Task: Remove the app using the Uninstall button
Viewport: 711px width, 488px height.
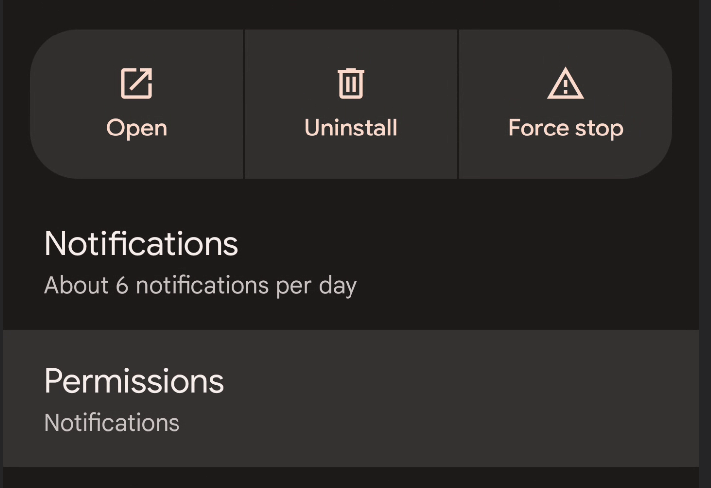Action: point(351,104)
